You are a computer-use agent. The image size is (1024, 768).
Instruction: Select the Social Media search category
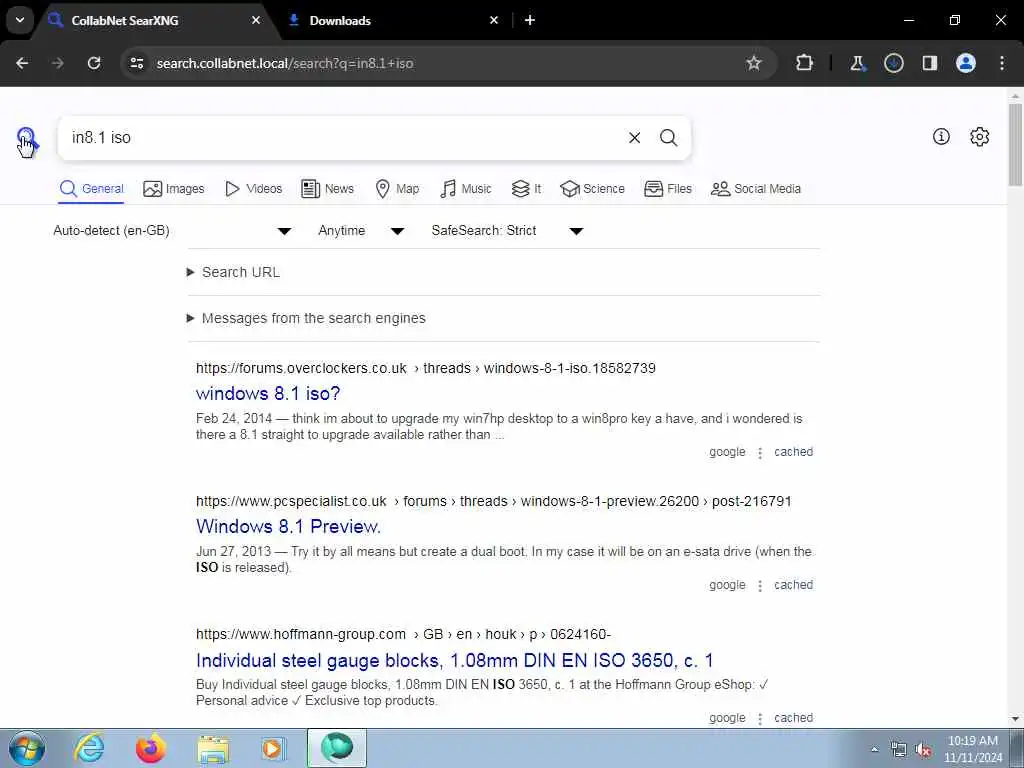tap(756, 189)
